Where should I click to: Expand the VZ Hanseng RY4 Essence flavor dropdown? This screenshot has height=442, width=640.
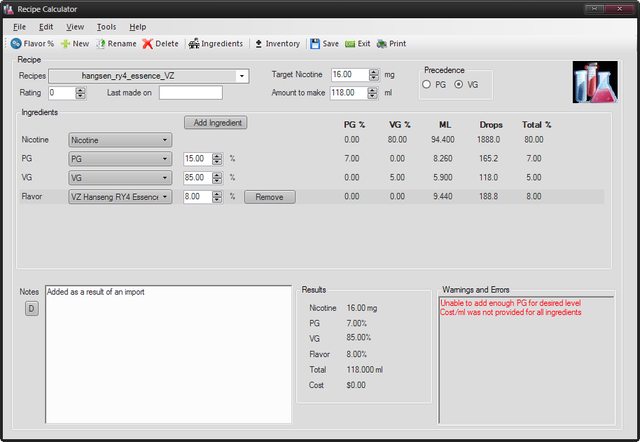pos(165,197)
